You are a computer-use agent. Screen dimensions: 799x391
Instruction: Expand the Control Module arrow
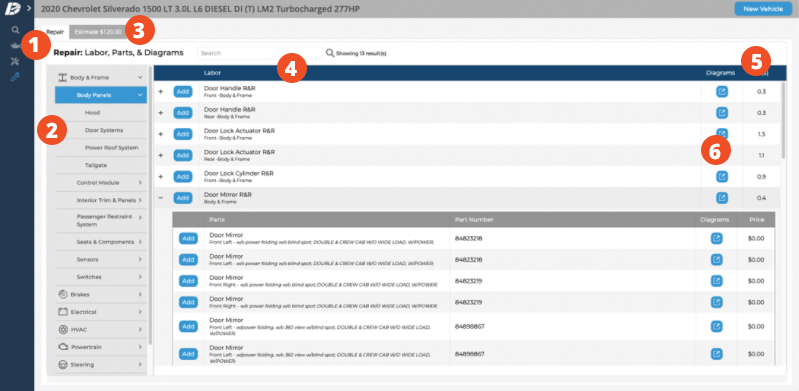[140, 183]
